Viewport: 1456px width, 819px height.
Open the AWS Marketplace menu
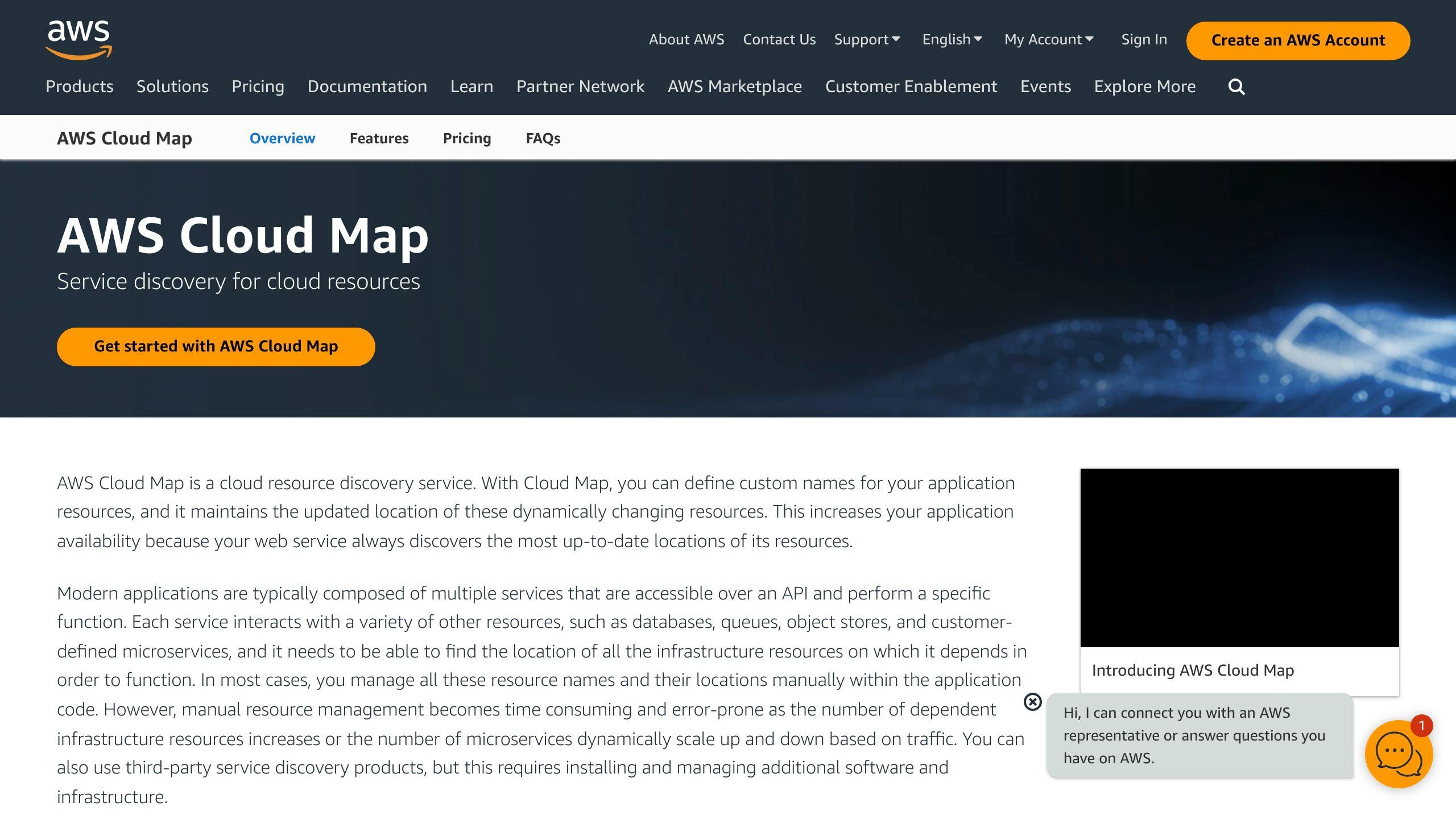[735, 86]
